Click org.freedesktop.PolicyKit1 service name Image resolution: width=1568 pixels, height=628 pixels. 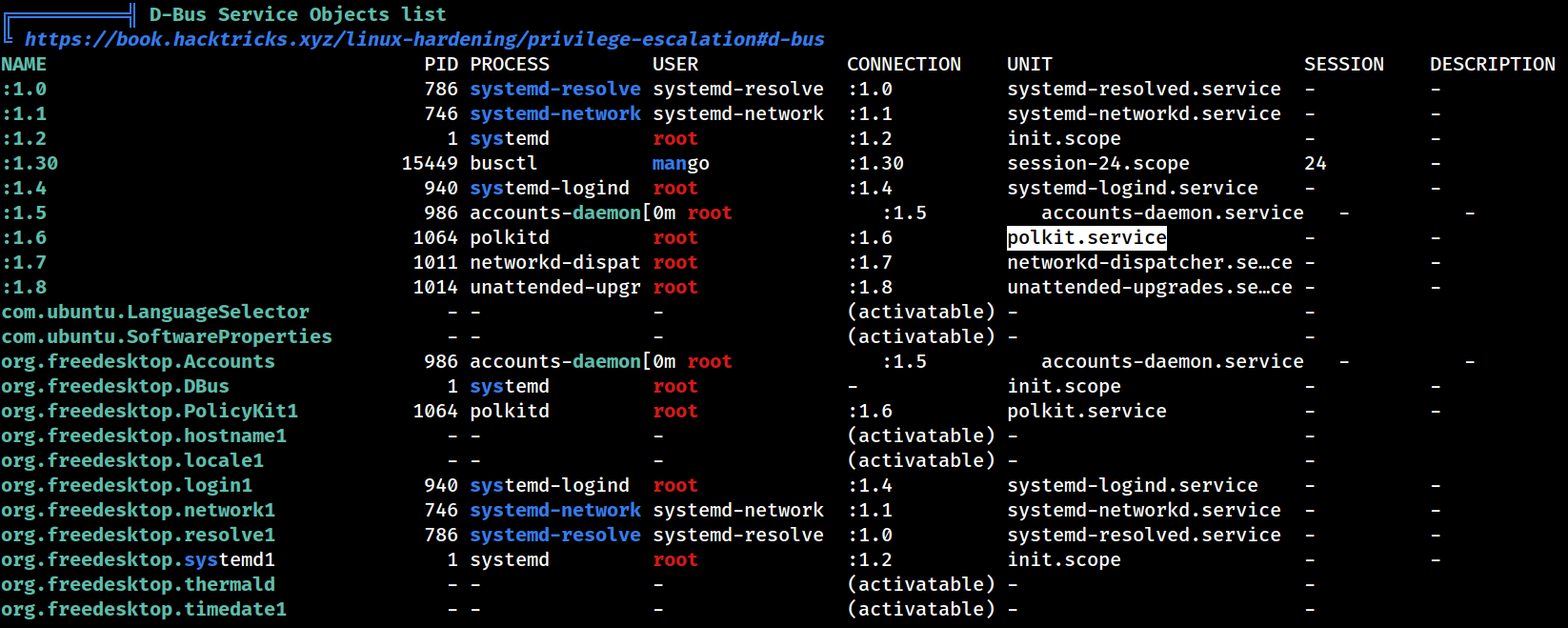[150, 411]
